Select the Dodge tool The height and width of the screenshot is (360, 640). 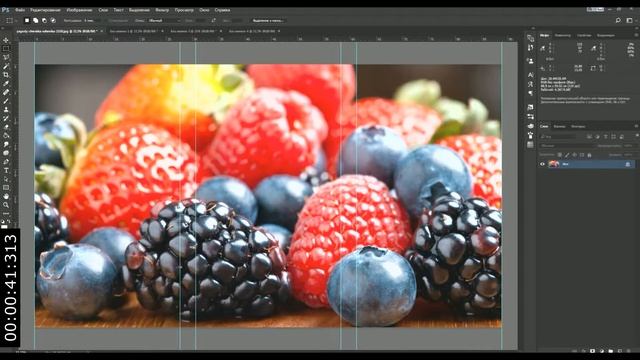point(6,153)
